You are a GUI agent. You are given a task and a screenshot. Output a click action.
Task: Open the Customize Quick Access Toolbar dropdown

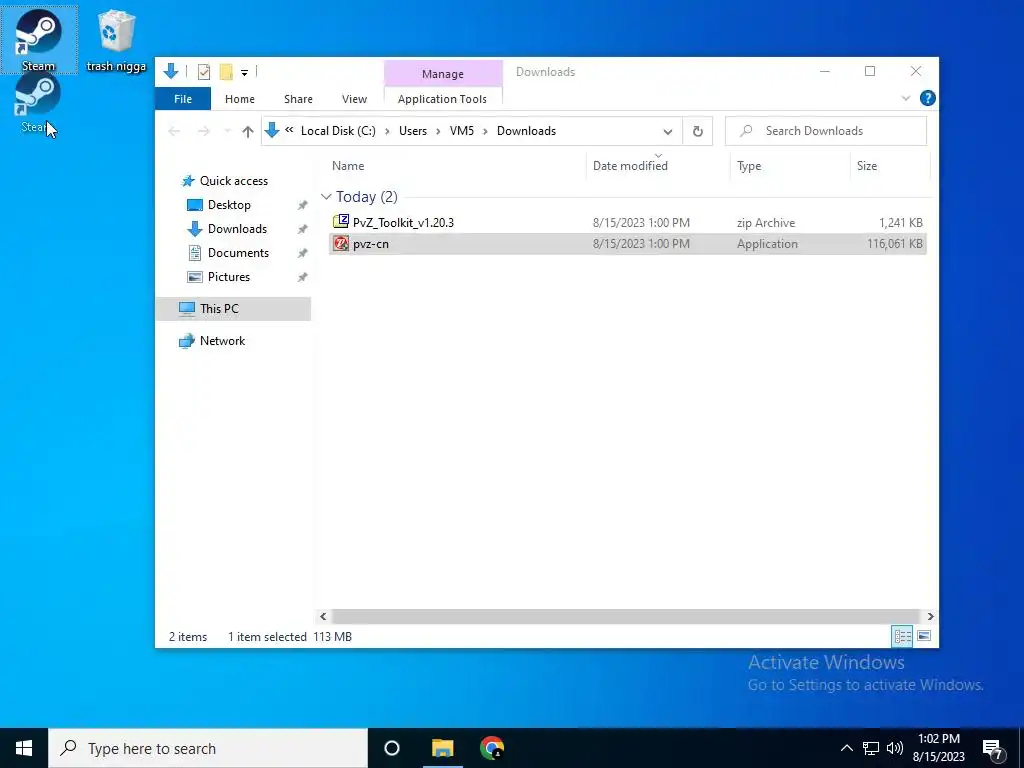click(x=244, y=72)
